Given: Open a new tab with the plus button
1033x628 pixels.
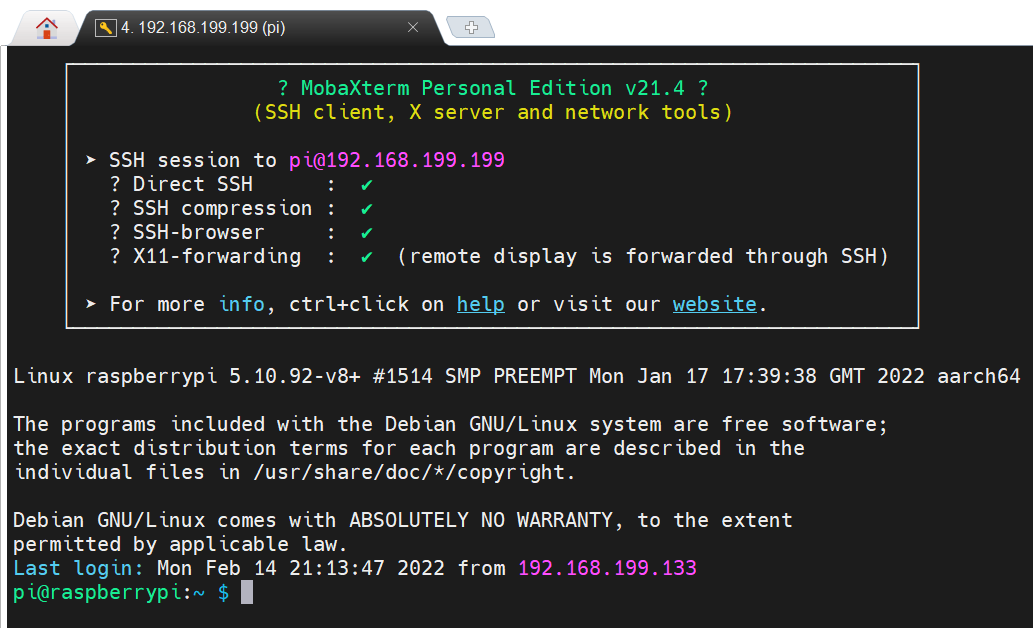Looking at the screenshot, I should click(x=471, y=28).
